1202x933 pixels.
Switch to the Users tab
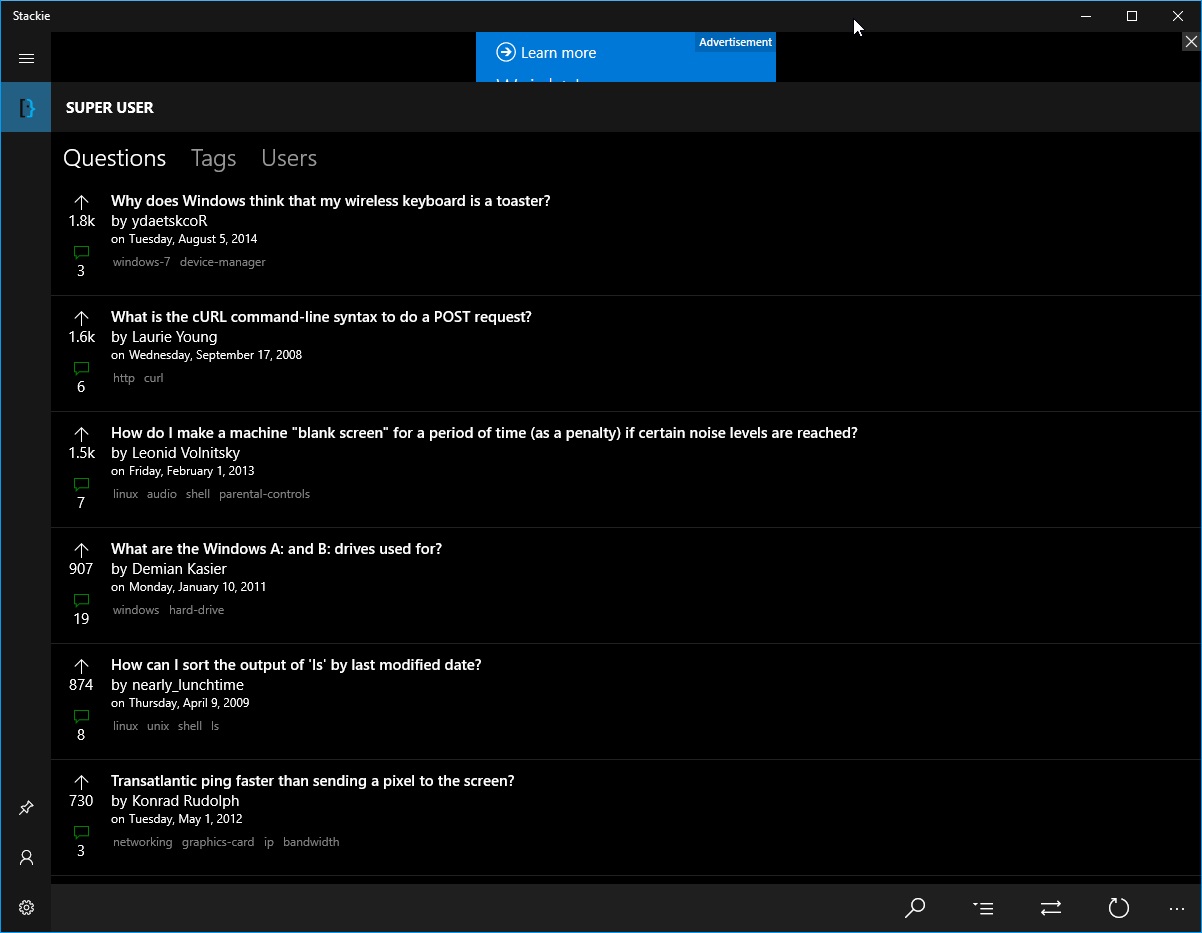[288, 158]
